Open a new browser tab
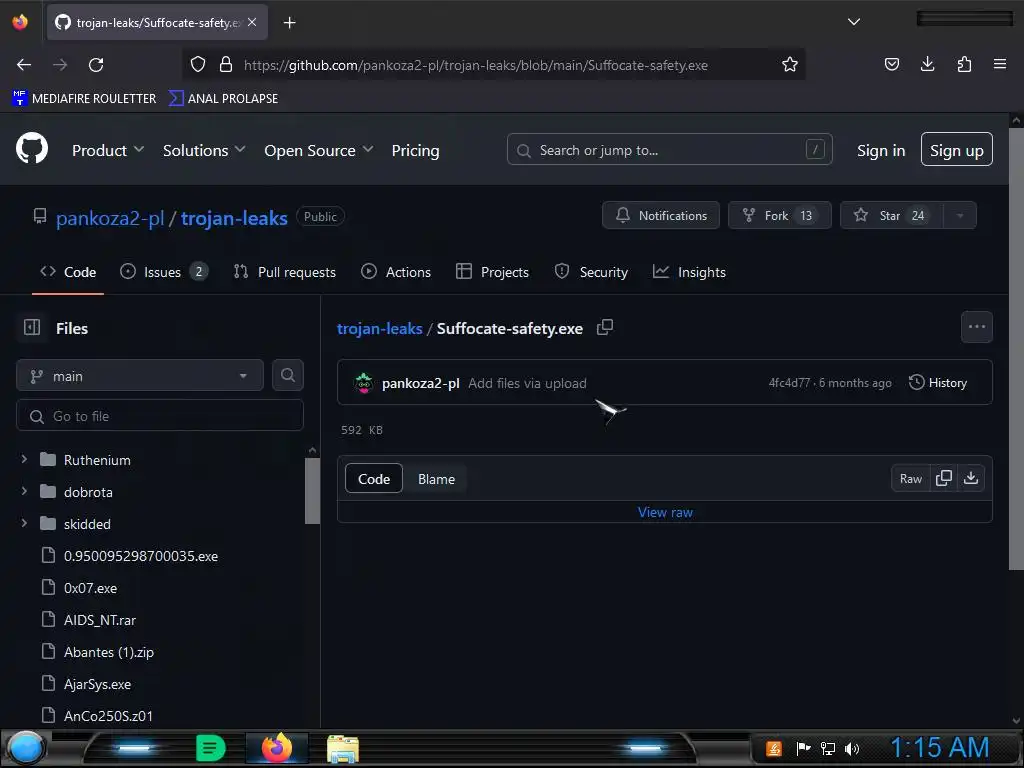The height and width of the screenshot is (768, 1024). (x=289, y=23)
